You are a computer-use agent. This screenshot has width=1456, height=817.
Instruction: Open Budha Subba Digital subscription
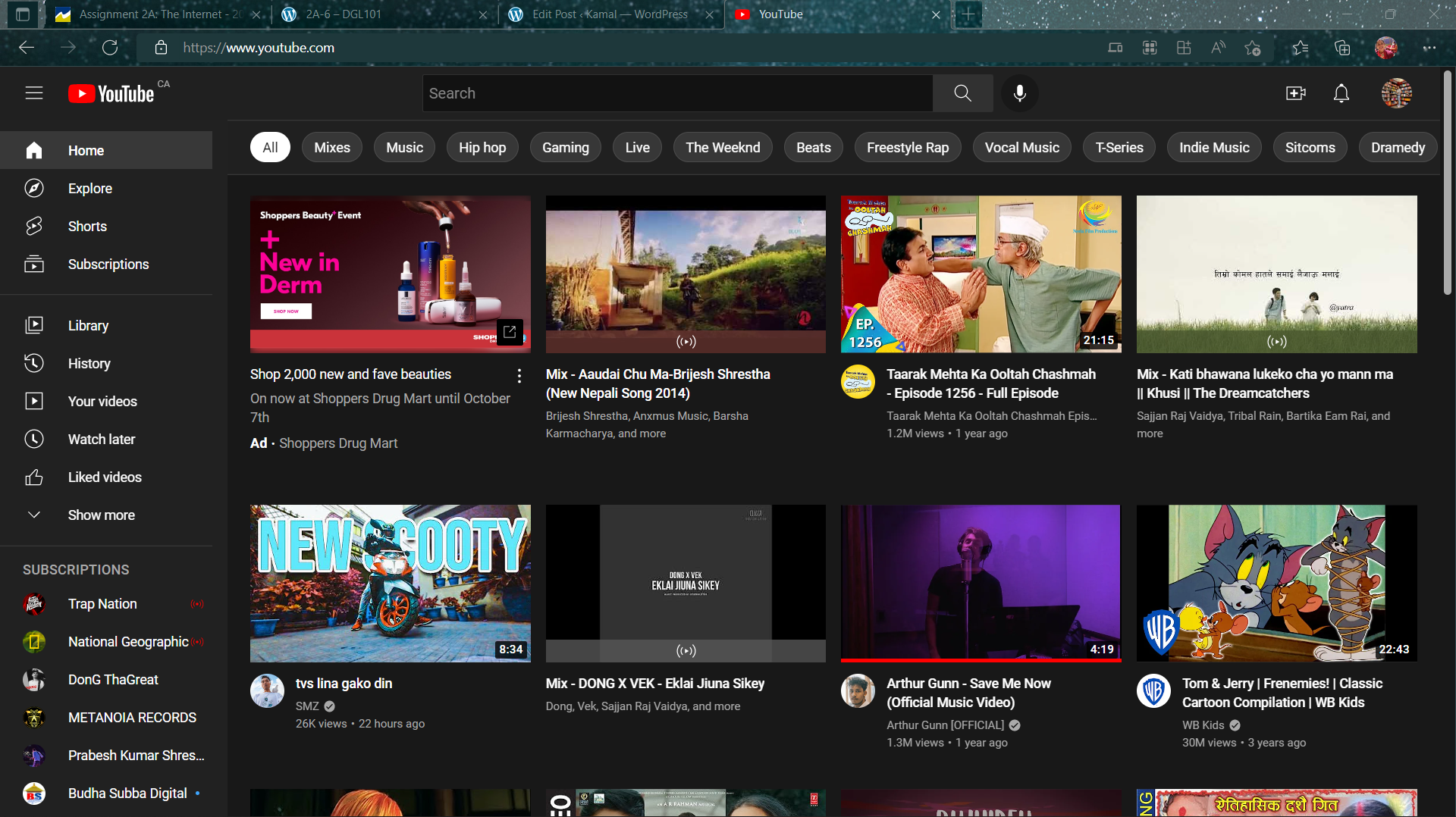(x=106, y=794)
